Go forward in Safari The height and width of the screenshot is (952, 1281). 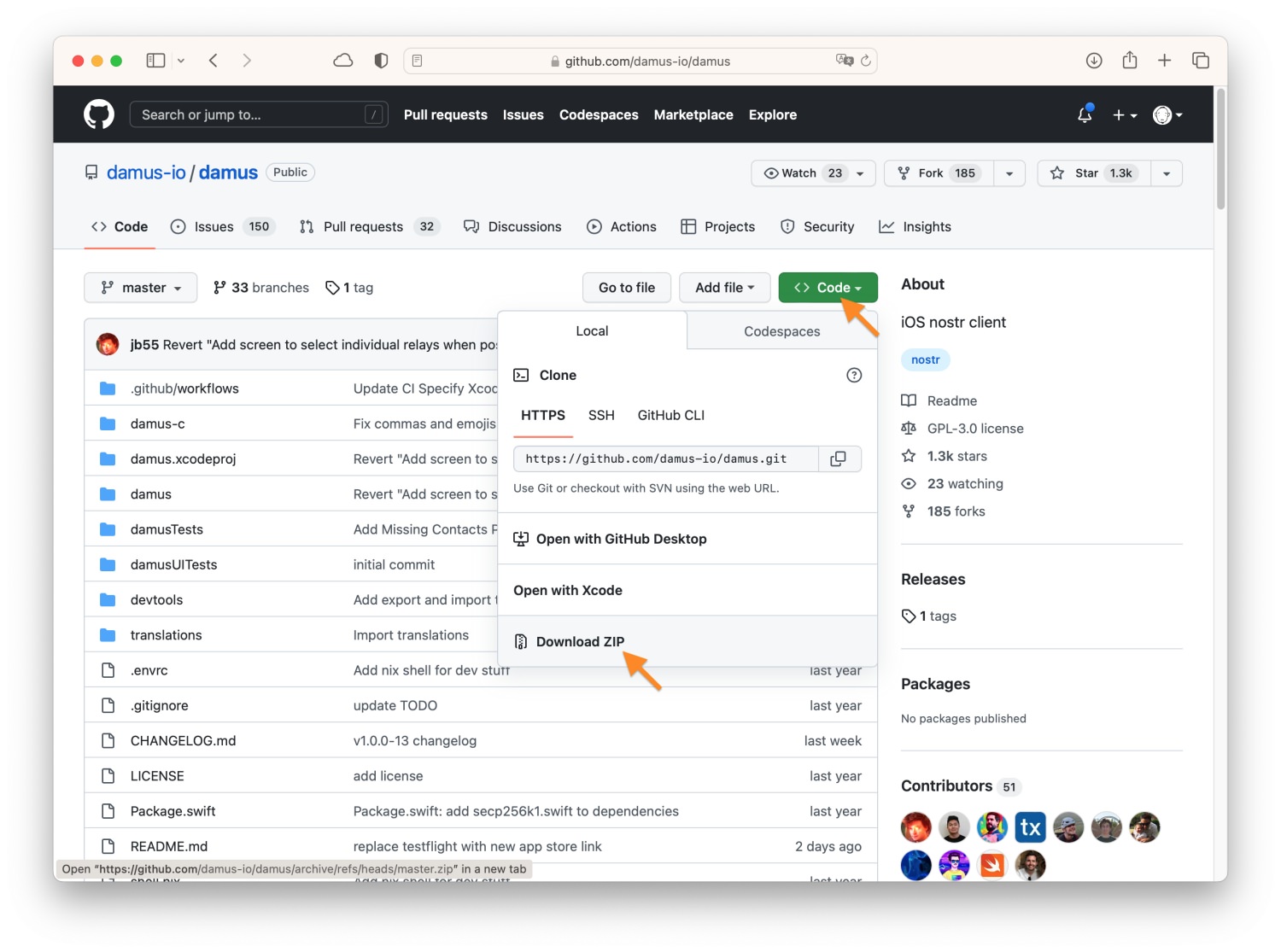pos(247,61)
